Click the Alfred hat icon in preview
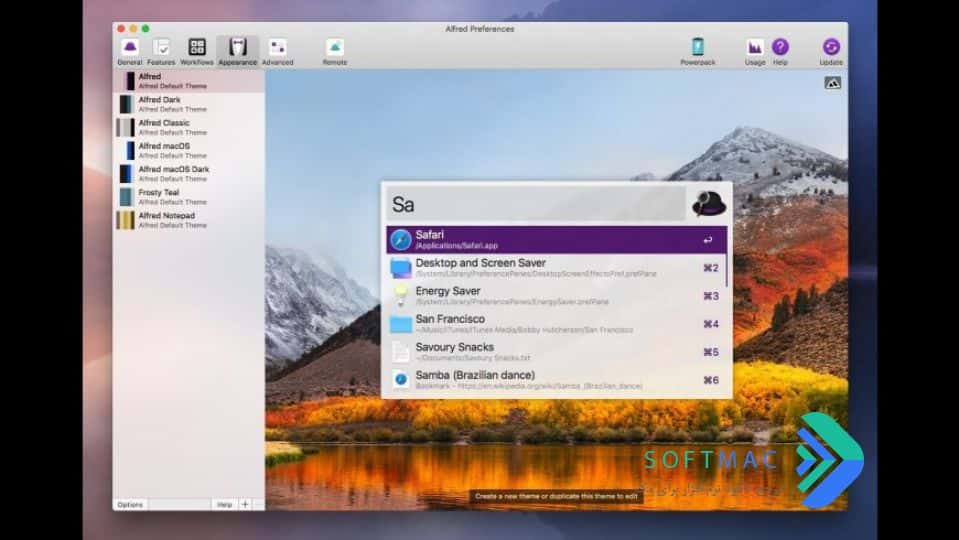The image size is (959, 540). tap(709, 204)
